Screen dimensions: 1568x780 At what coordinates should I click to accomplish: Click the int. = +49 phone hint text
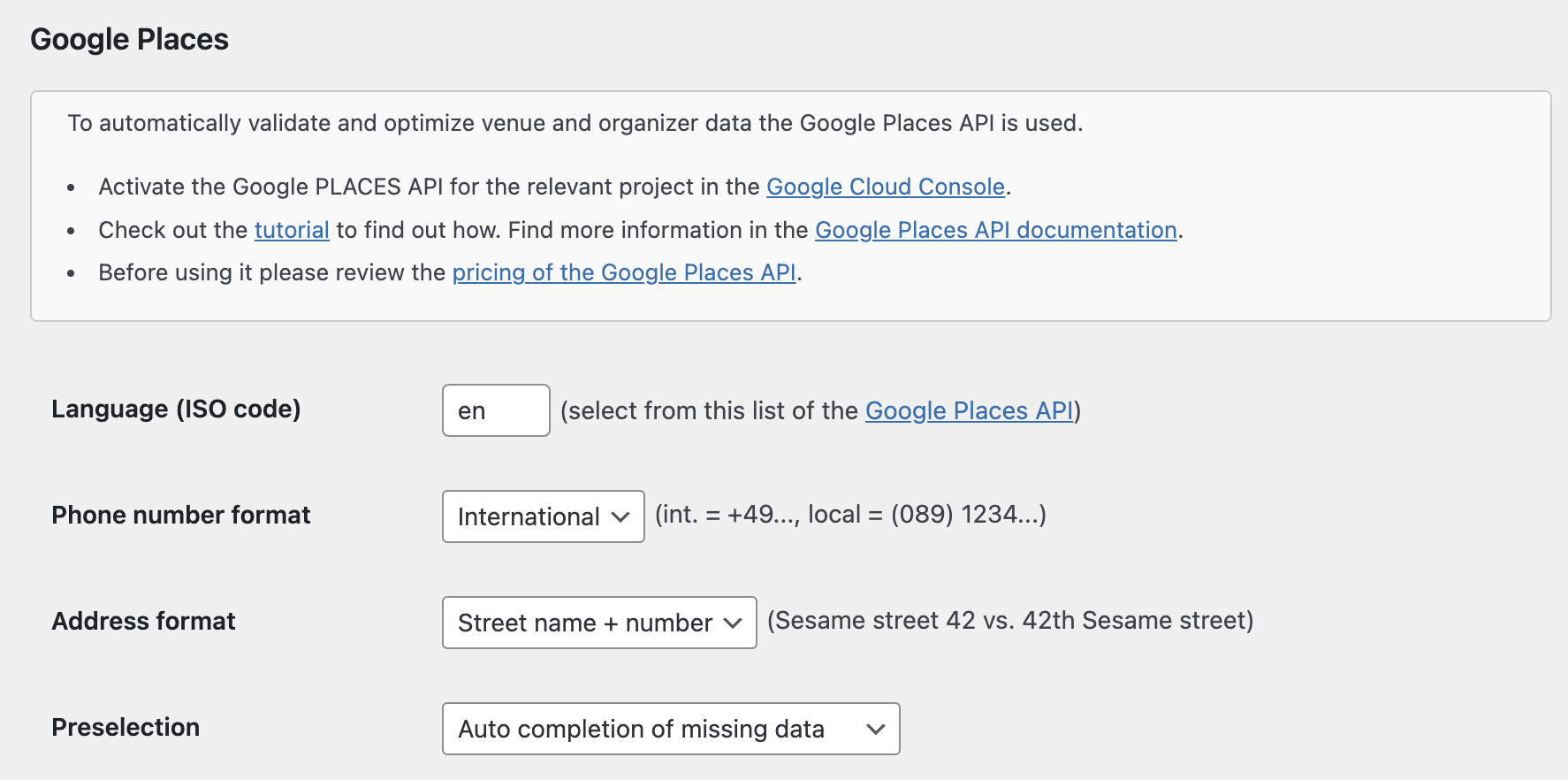850,515
